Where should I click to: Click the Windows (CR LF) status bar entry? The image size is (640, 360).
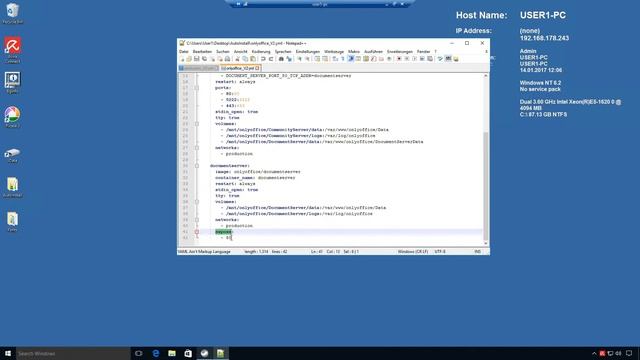tap(413, 252)
